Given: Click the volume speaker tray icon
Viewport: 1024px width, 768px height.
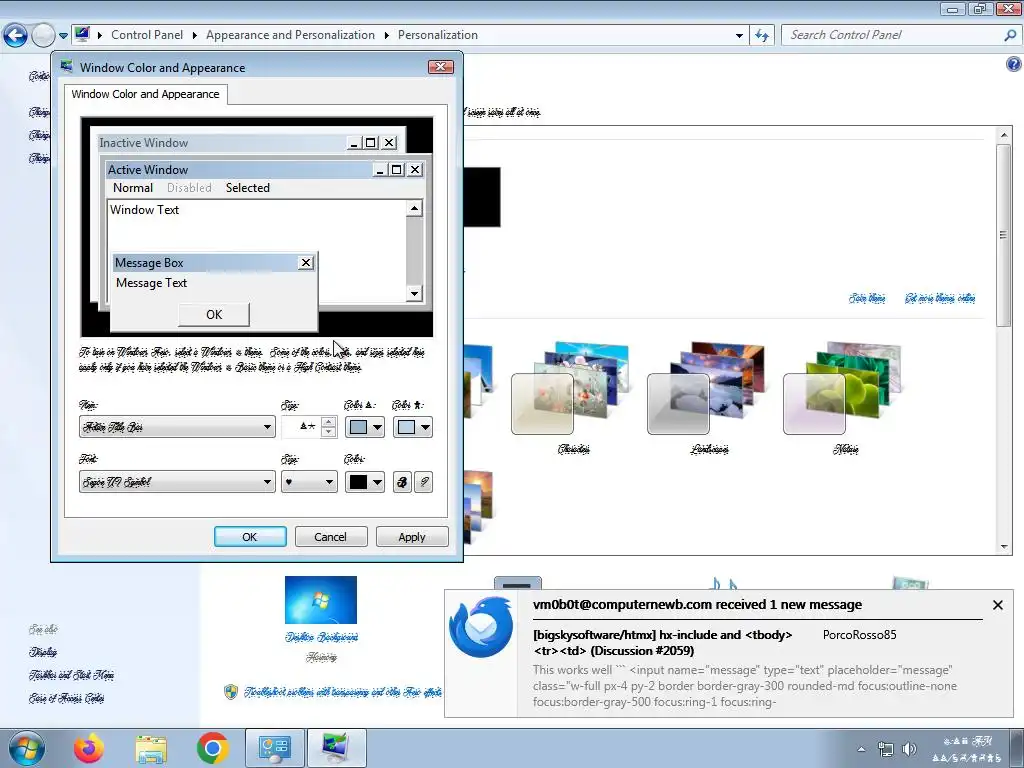Looking at the screenshot, I should (x=909, y=749).
